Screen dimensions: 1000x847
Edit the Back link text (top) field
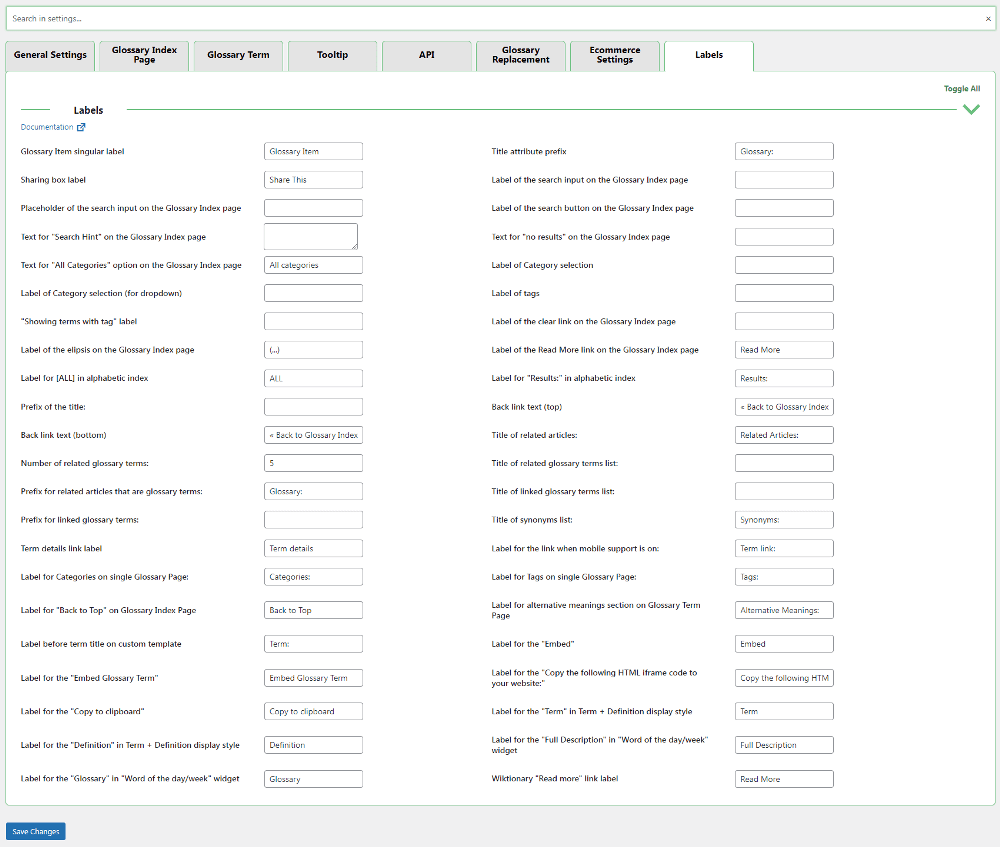click(783, 407)
